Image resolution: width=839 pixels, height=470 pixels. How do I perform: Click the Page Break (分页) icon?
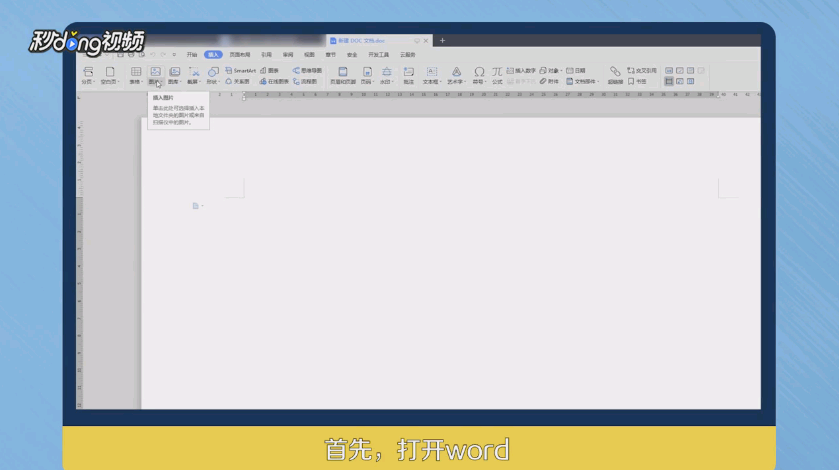point(88,72)
